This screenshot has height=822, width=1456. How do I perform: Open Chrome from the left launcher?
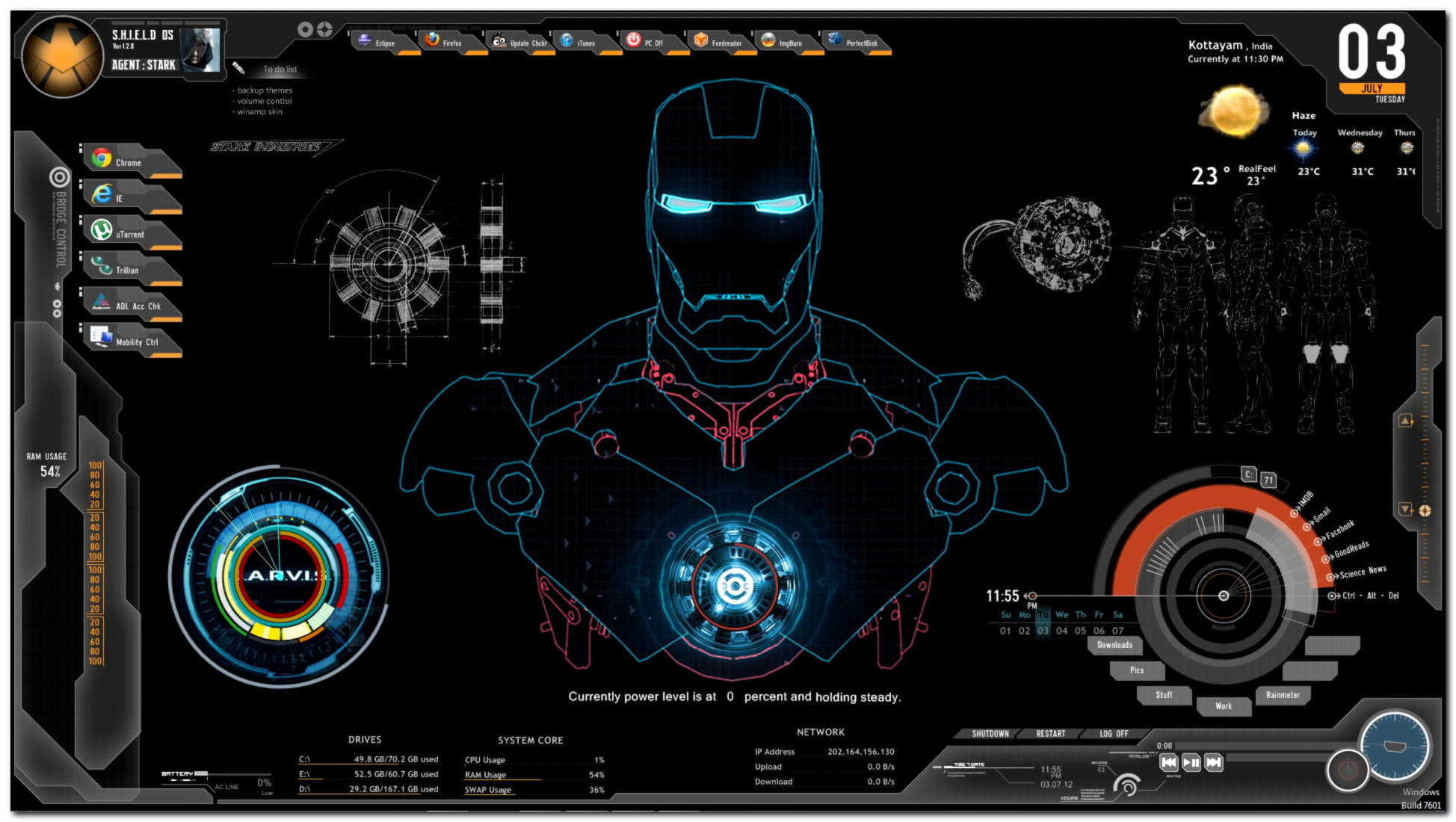132,161
